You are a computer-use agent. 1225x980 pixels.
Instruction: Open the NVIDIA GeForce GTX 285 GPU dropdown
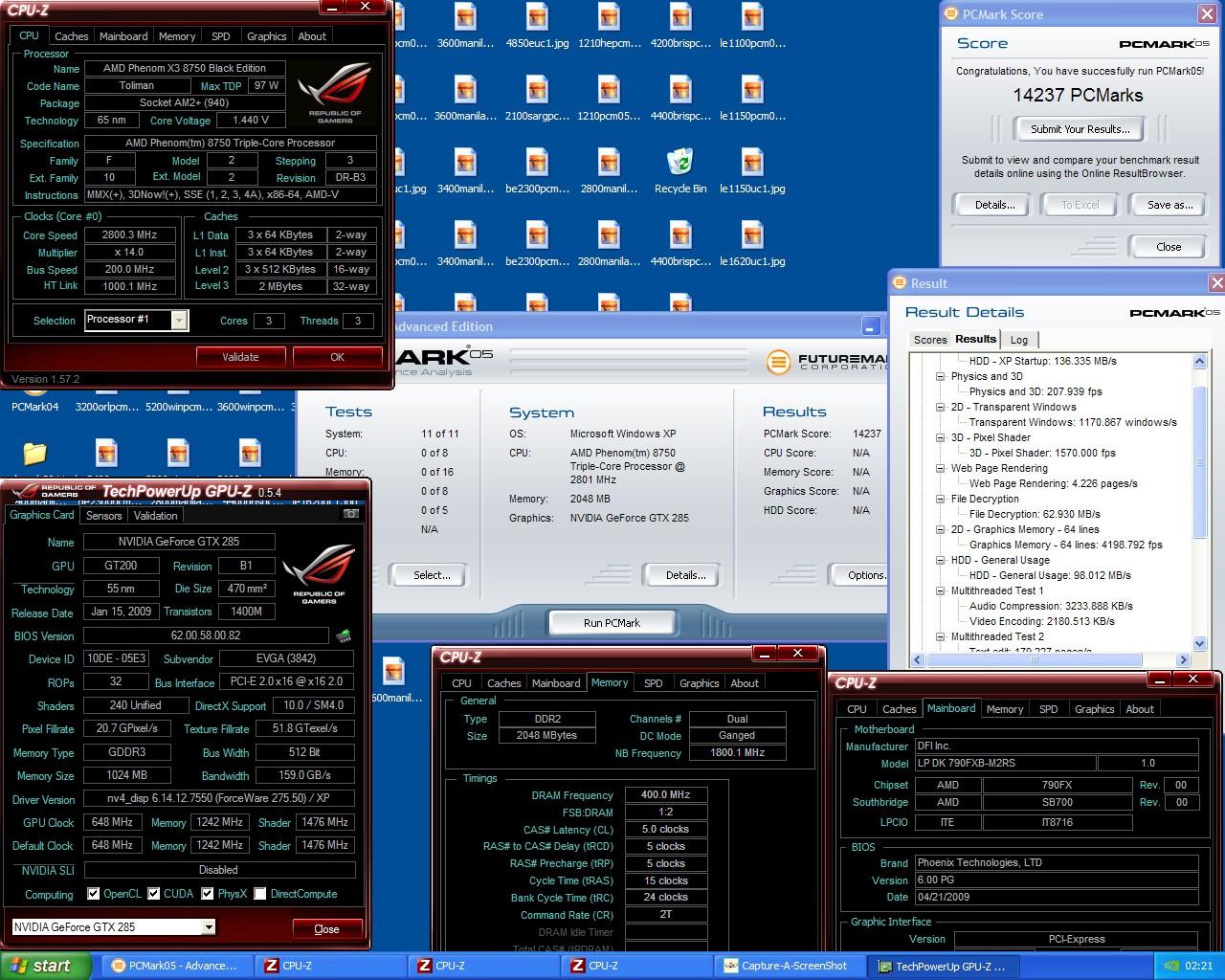point(208,926)
